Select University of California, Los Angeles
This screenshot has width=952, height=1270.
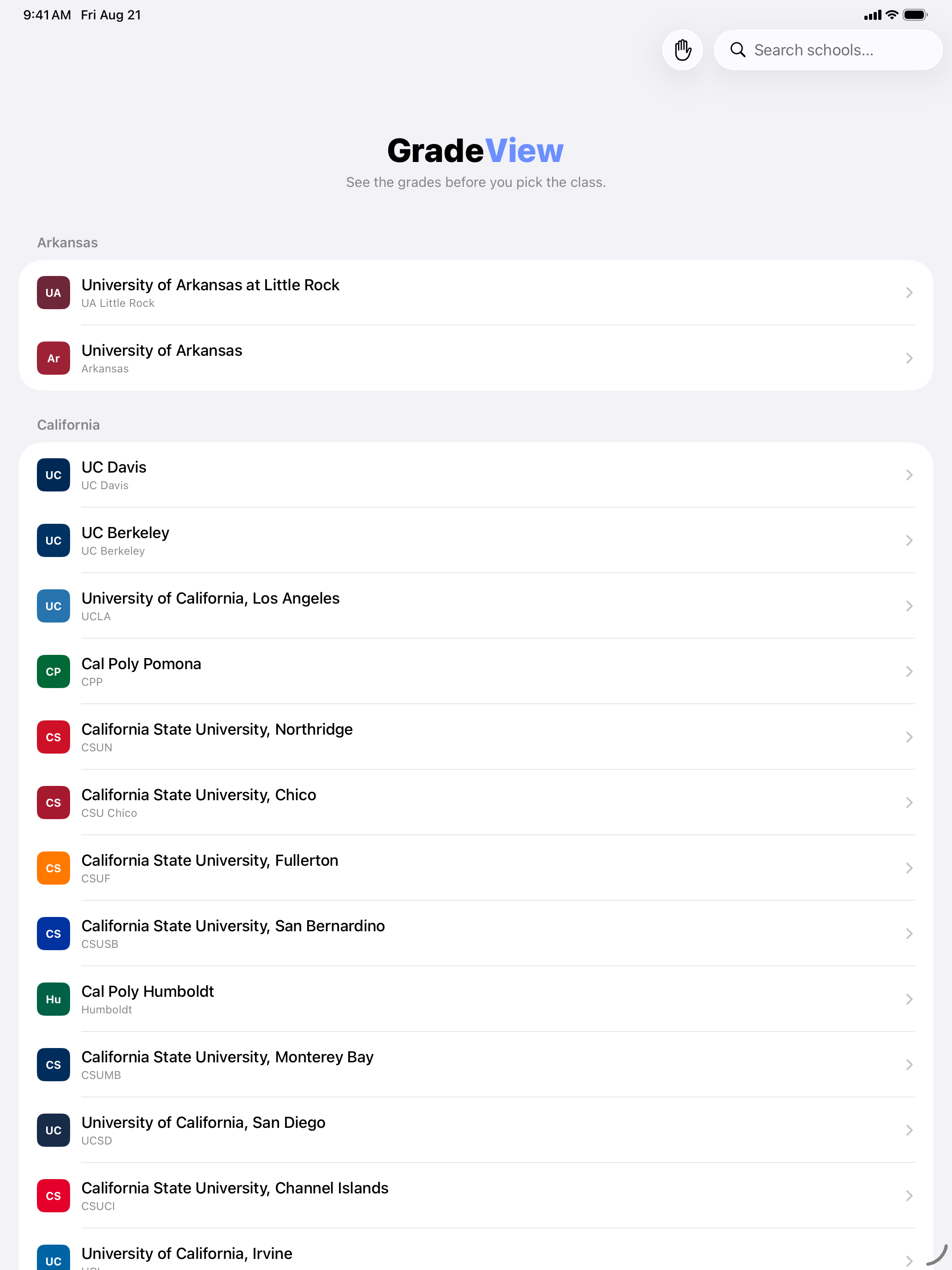tap(476, 606)
